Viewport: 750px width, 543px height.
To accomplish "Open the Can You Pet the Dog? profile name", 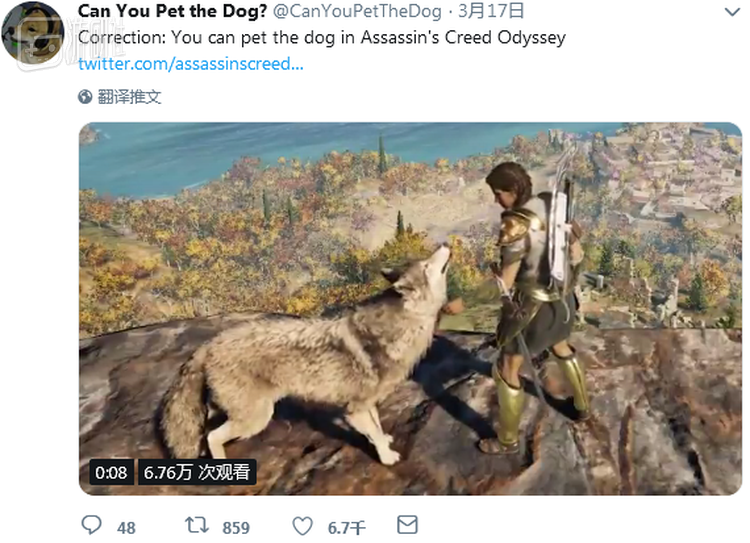I will point(172,11).
